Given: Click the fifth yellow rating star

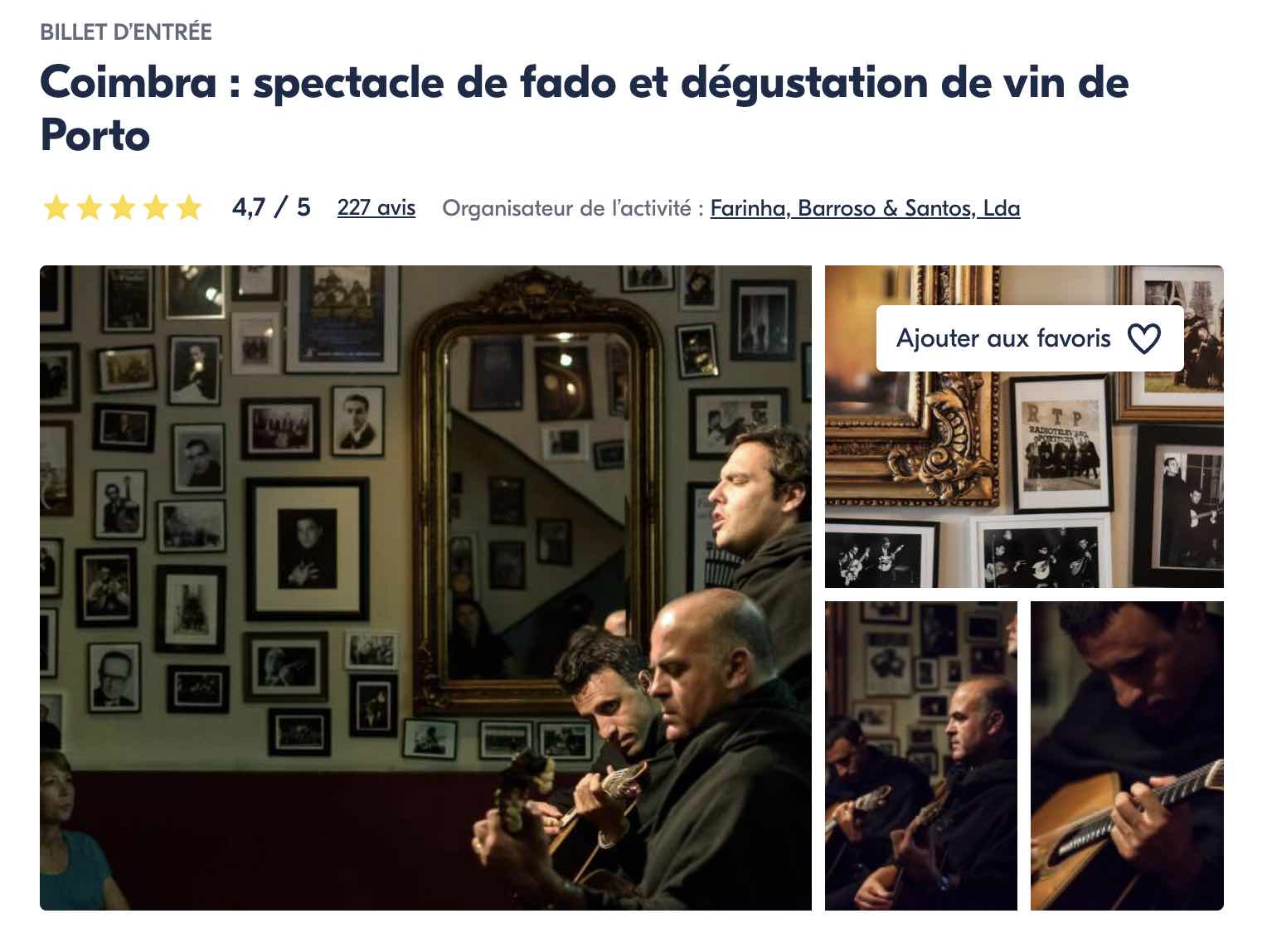Looking at the screenshot, I should click(x=188, y=207).
